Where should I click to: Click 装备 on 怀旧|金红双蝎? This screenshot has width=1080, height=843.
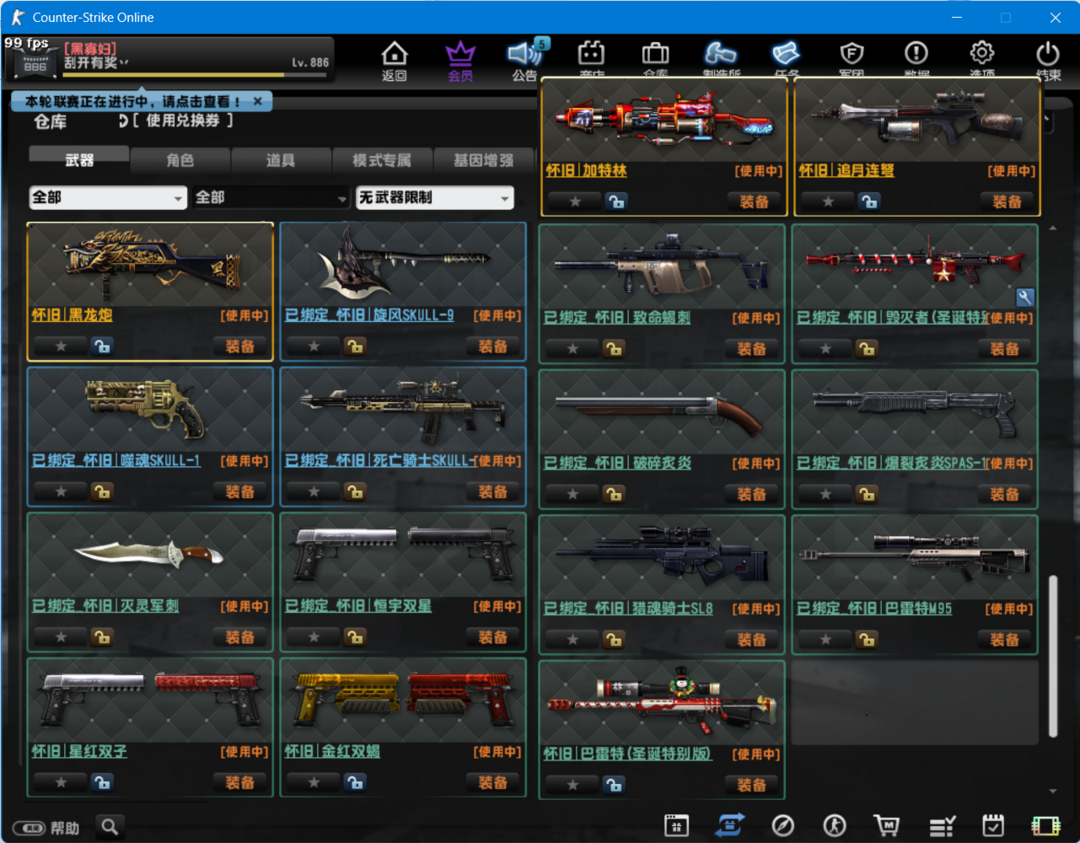[x=493, y=782]
